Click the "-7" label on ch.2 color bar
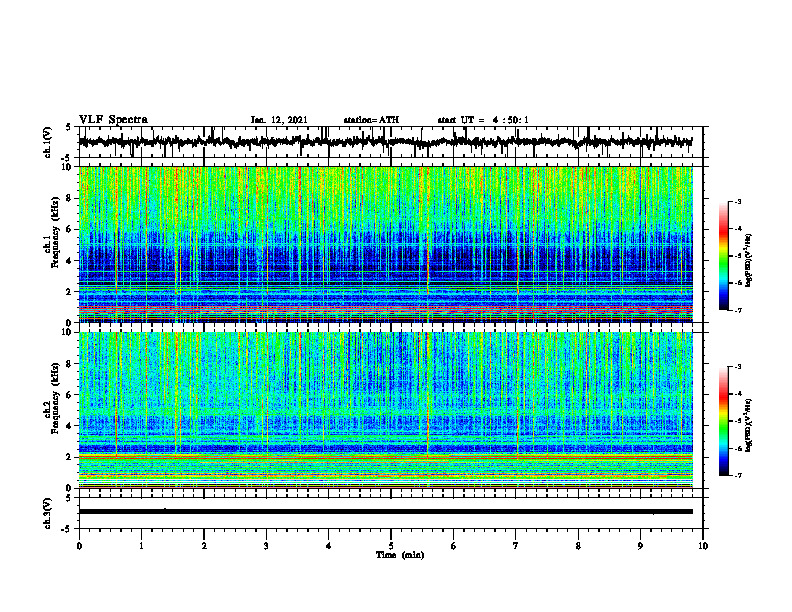The image size is (792, 612). (x=737, y=475)
